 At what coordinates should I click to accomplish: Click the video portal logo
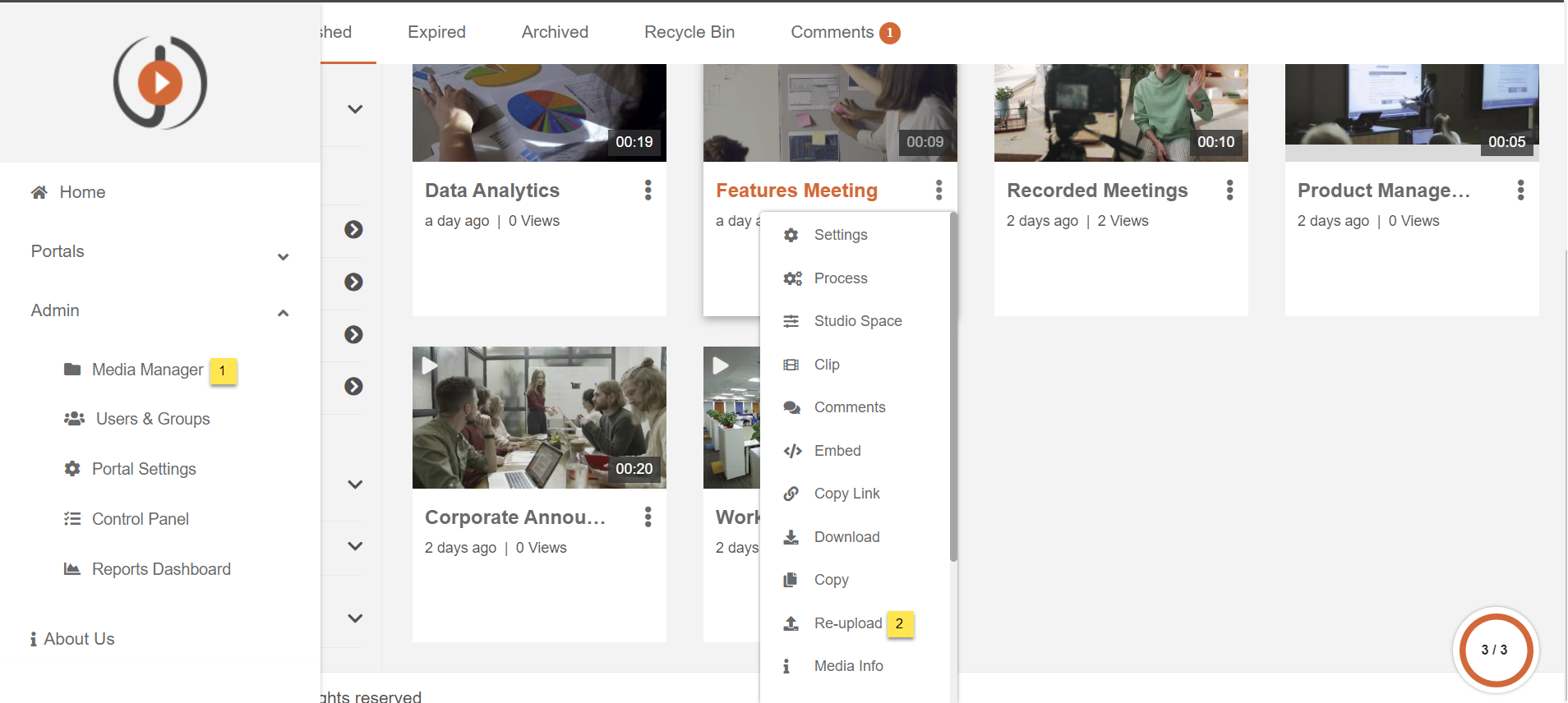[x=160, y=82]
